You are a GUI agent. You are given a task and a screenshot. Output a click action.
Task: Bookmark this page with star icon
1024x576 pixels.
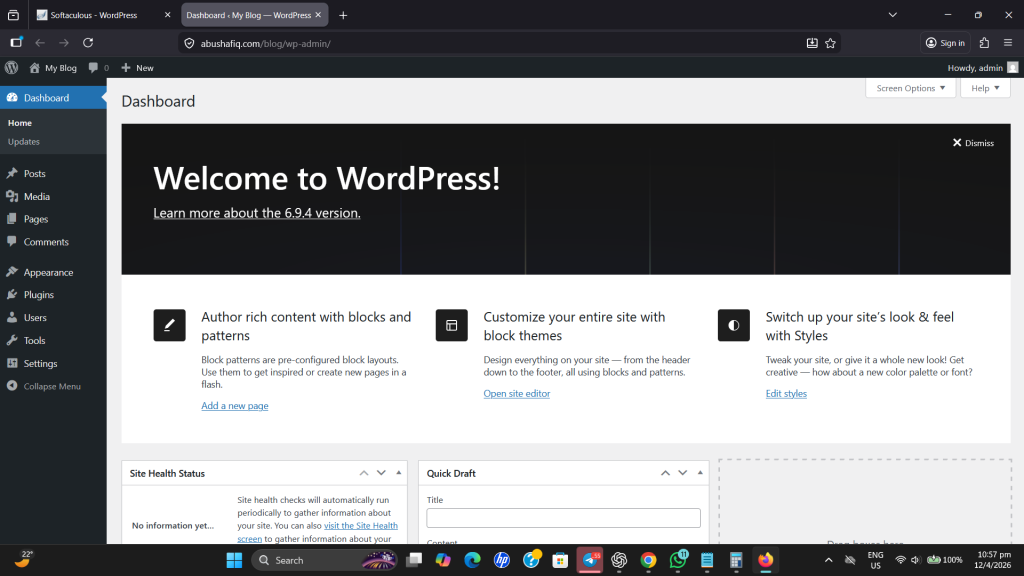[x=830, y=43]
